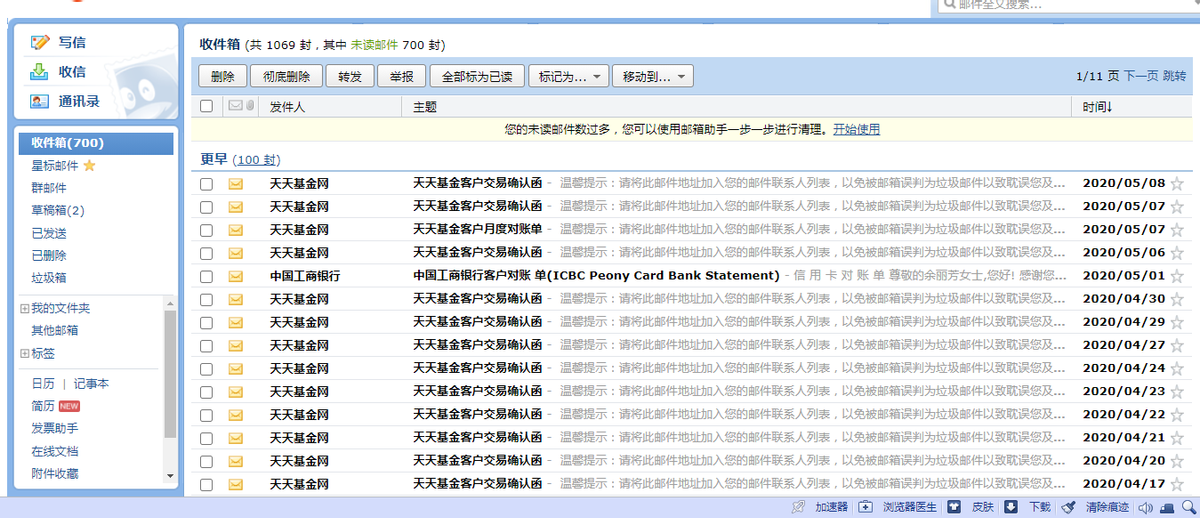Image resolution: width=1200 pixels, height=518 pixels.
Task: Select checkbox of the 2020/04/30 email
Action: (x=206, y=299)
